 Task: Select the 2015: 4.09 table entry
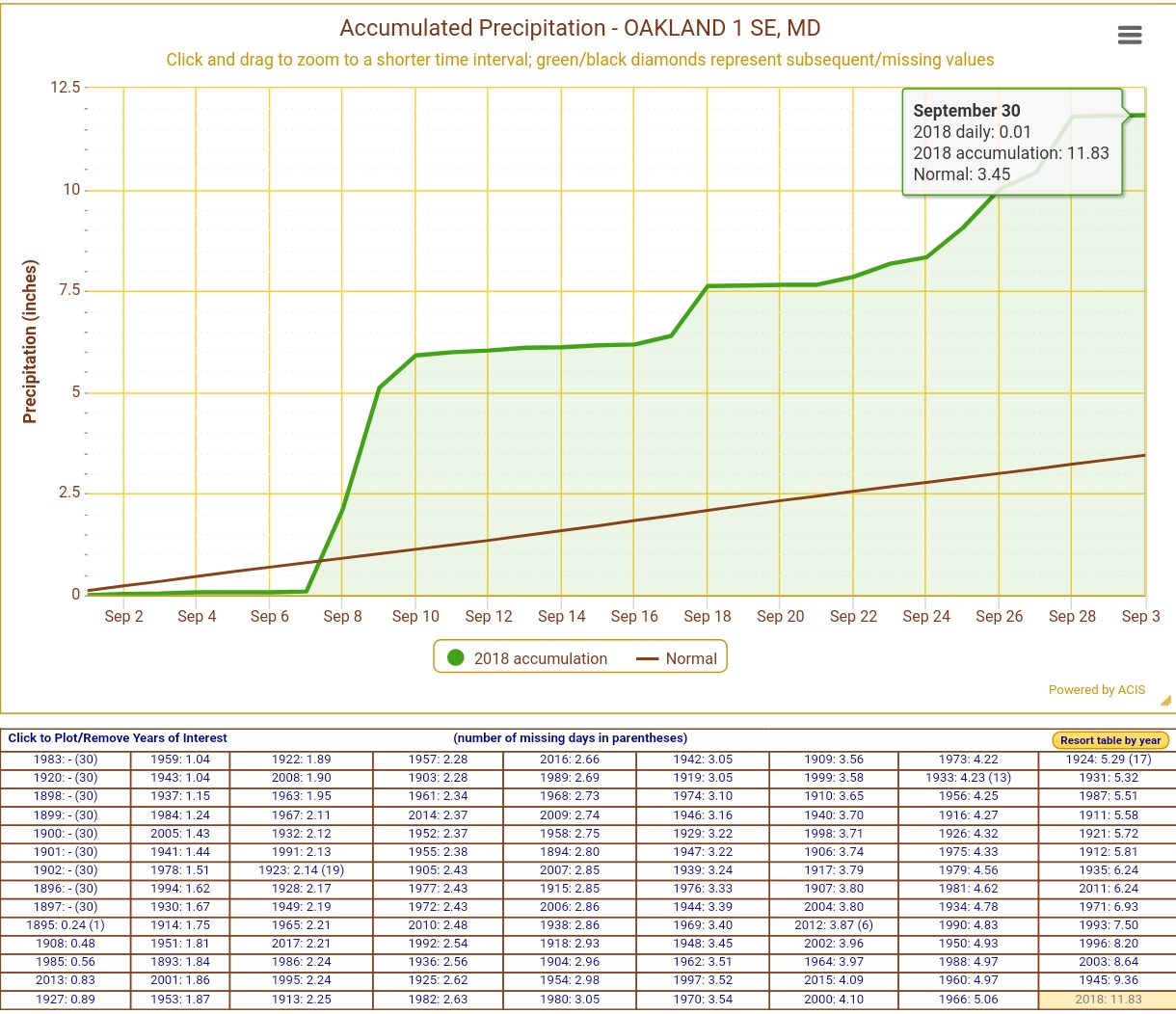click(834, 980)
